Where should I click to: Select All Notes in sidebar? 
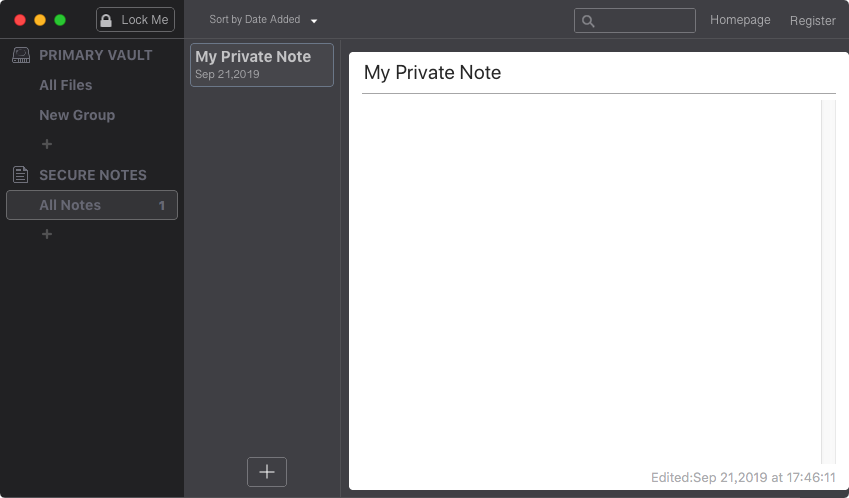(92, 205)
